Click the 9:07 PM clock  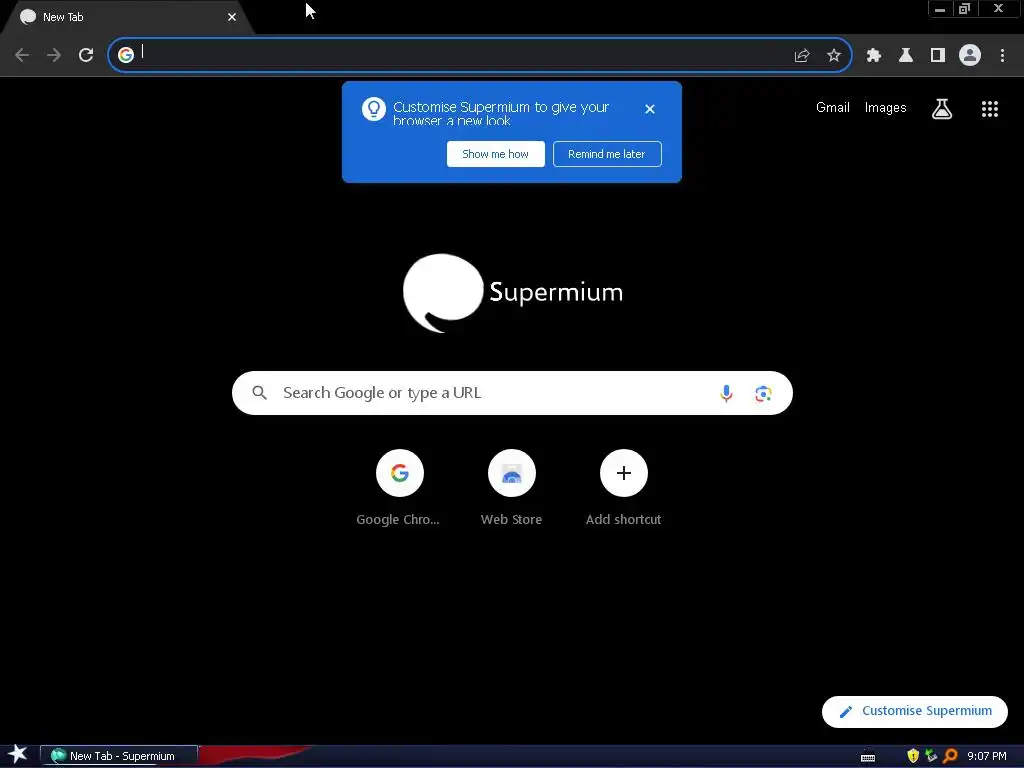click(987, 756)
